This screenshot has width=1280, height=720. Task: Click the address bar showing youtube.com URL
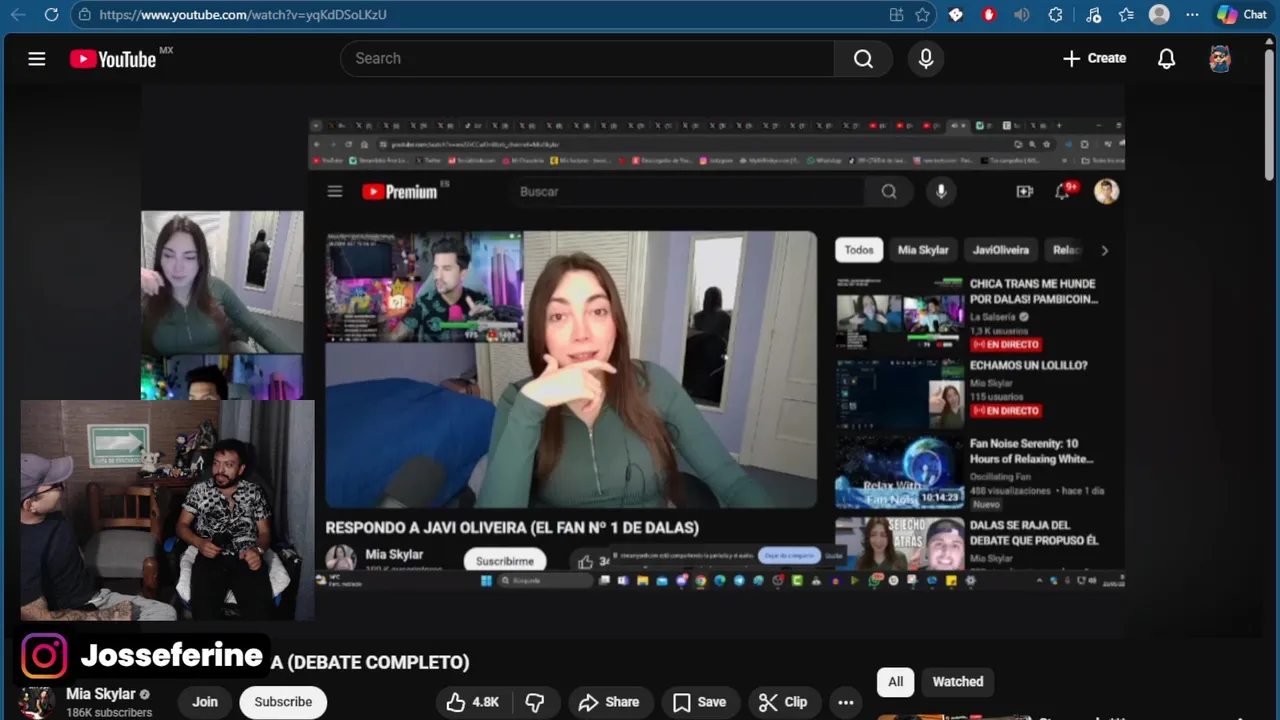(480, 15)
